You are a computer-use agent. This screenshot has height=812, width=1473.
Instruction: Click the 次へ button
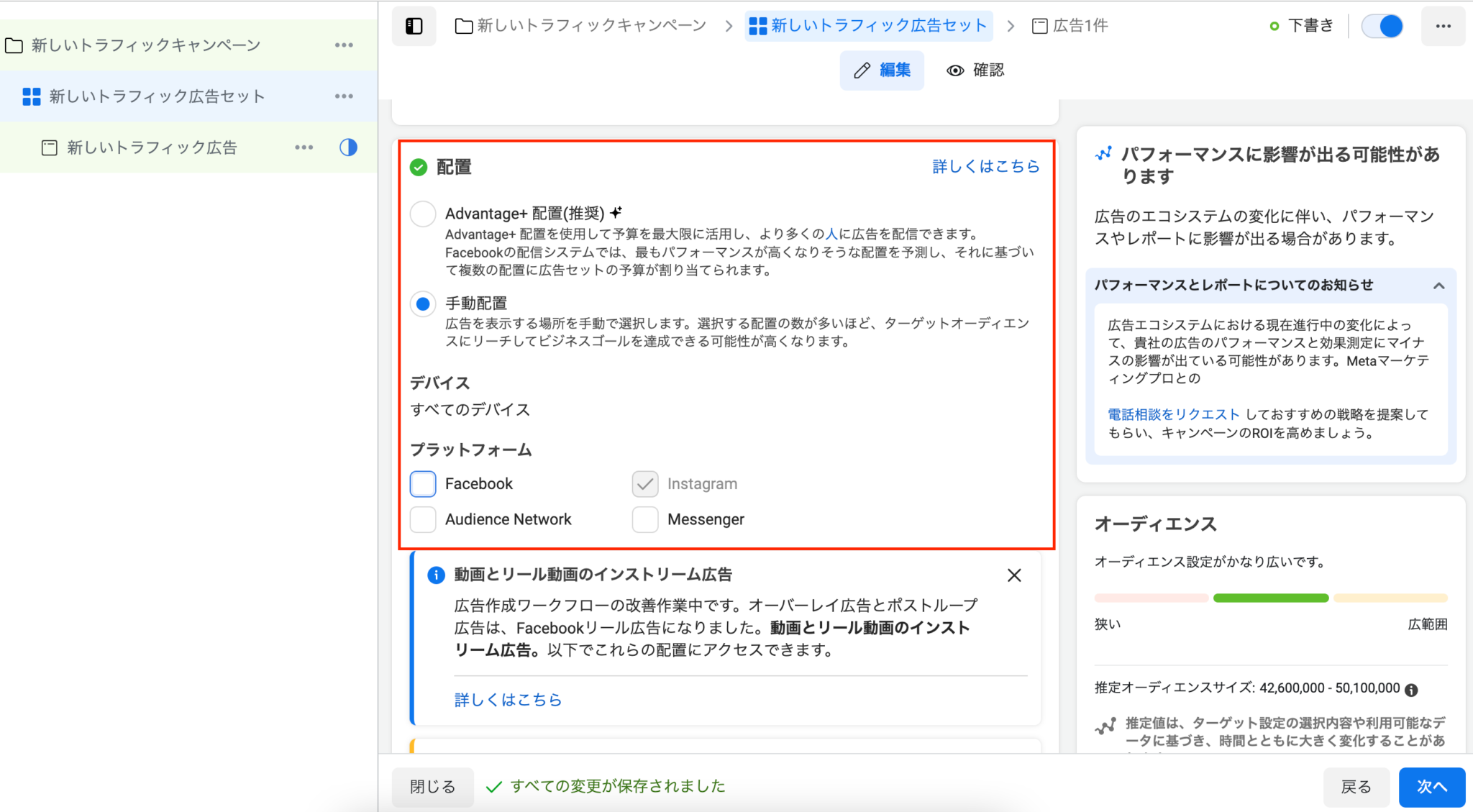(x=1431, y=787)
